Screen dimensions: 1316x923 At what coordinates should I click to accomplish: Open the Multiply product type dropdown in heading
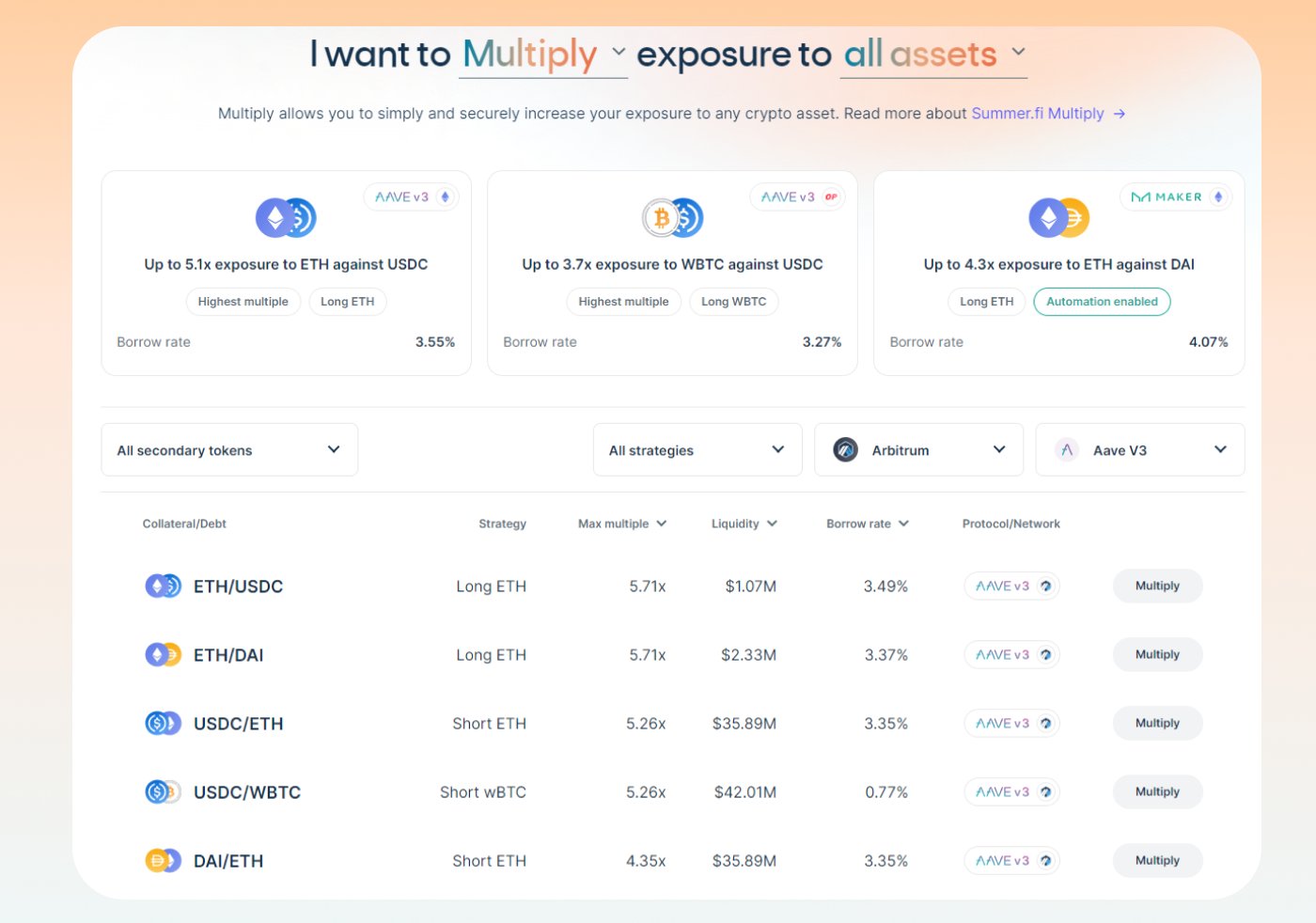pos(543,55)
